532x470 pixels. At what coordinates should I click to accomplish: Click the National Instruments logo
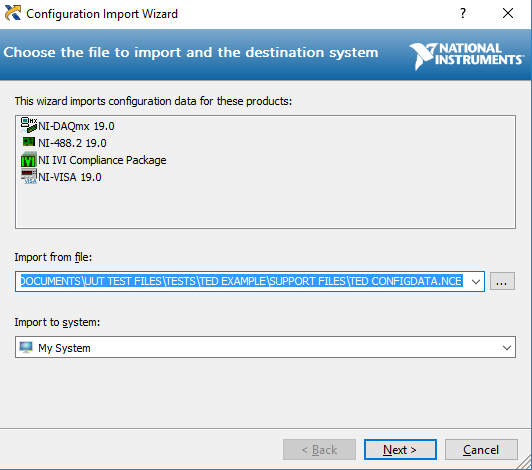pyautogui.click(x=467, y=55)
